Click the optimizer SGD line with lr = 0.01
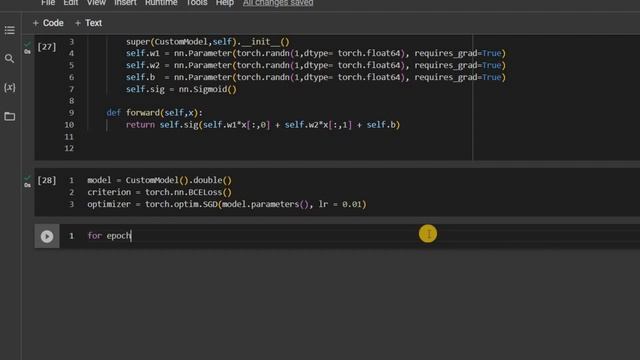The width and height of the screenshot is (640, 360). tap(227, 204)
